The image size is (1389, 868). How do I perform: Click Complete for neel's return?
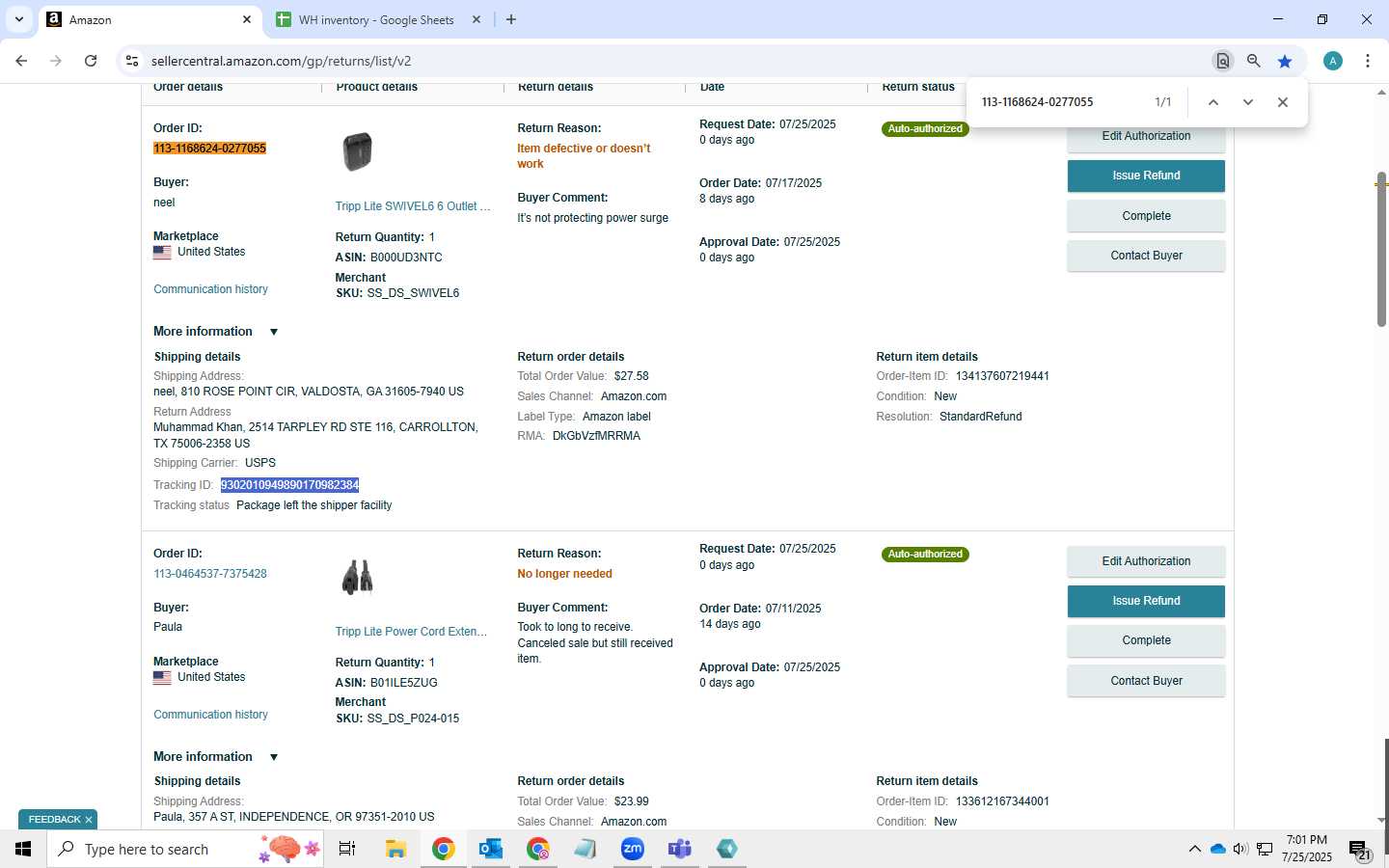tap(1146, 216)
